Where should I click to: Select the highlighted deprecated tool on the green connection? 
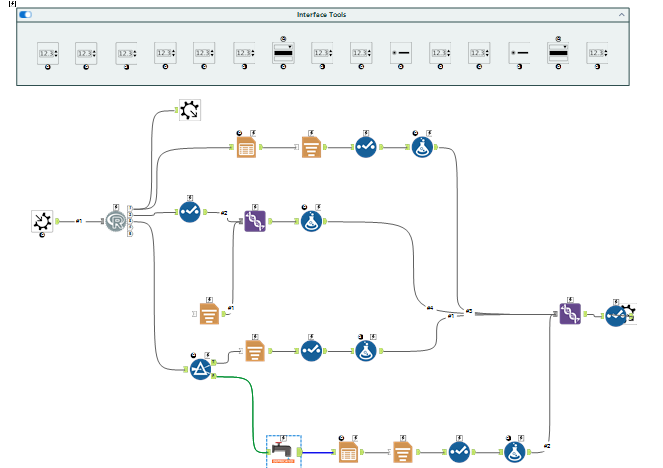point(283,452)
